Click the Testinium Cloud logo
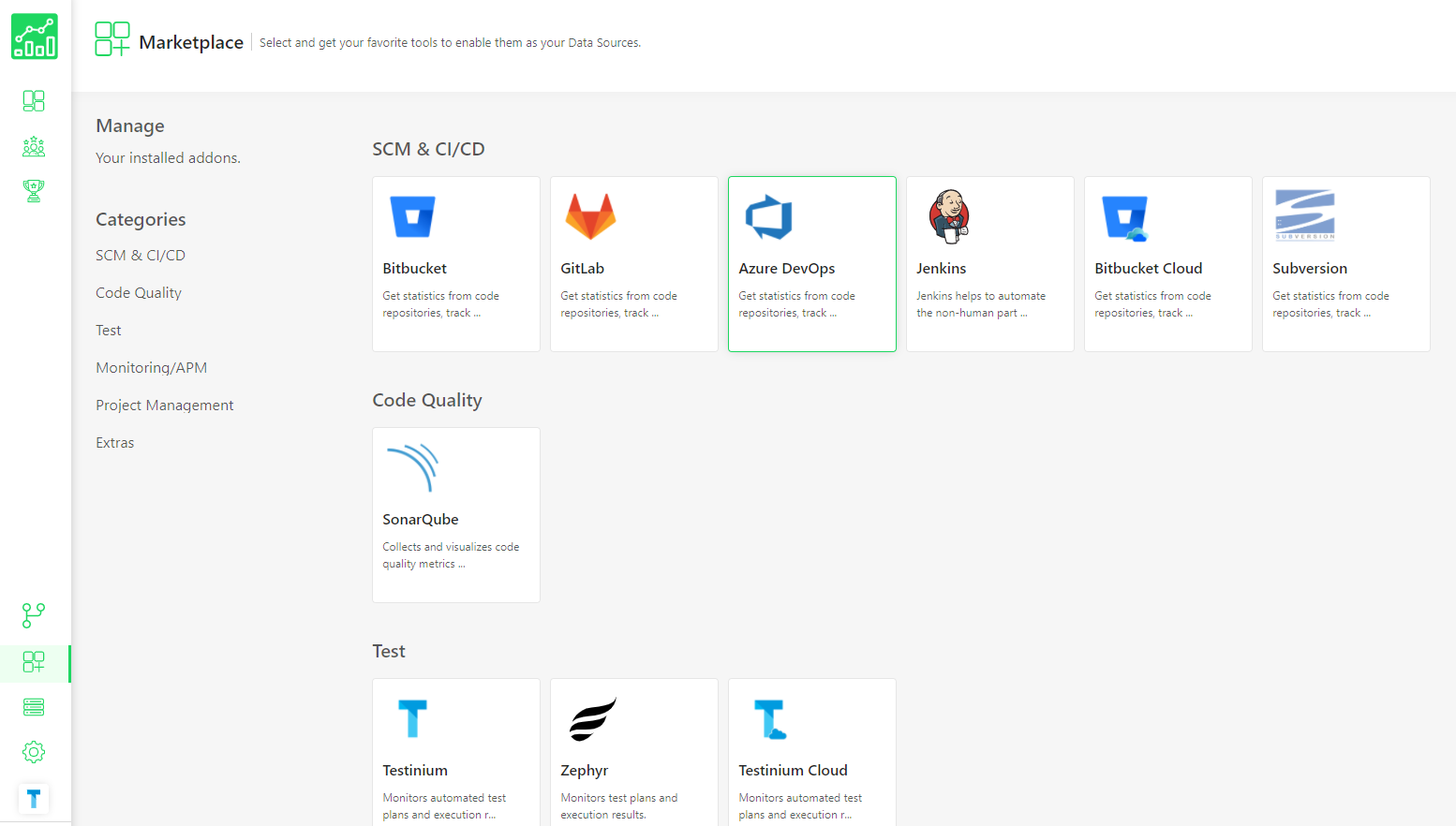 [770, 719]
